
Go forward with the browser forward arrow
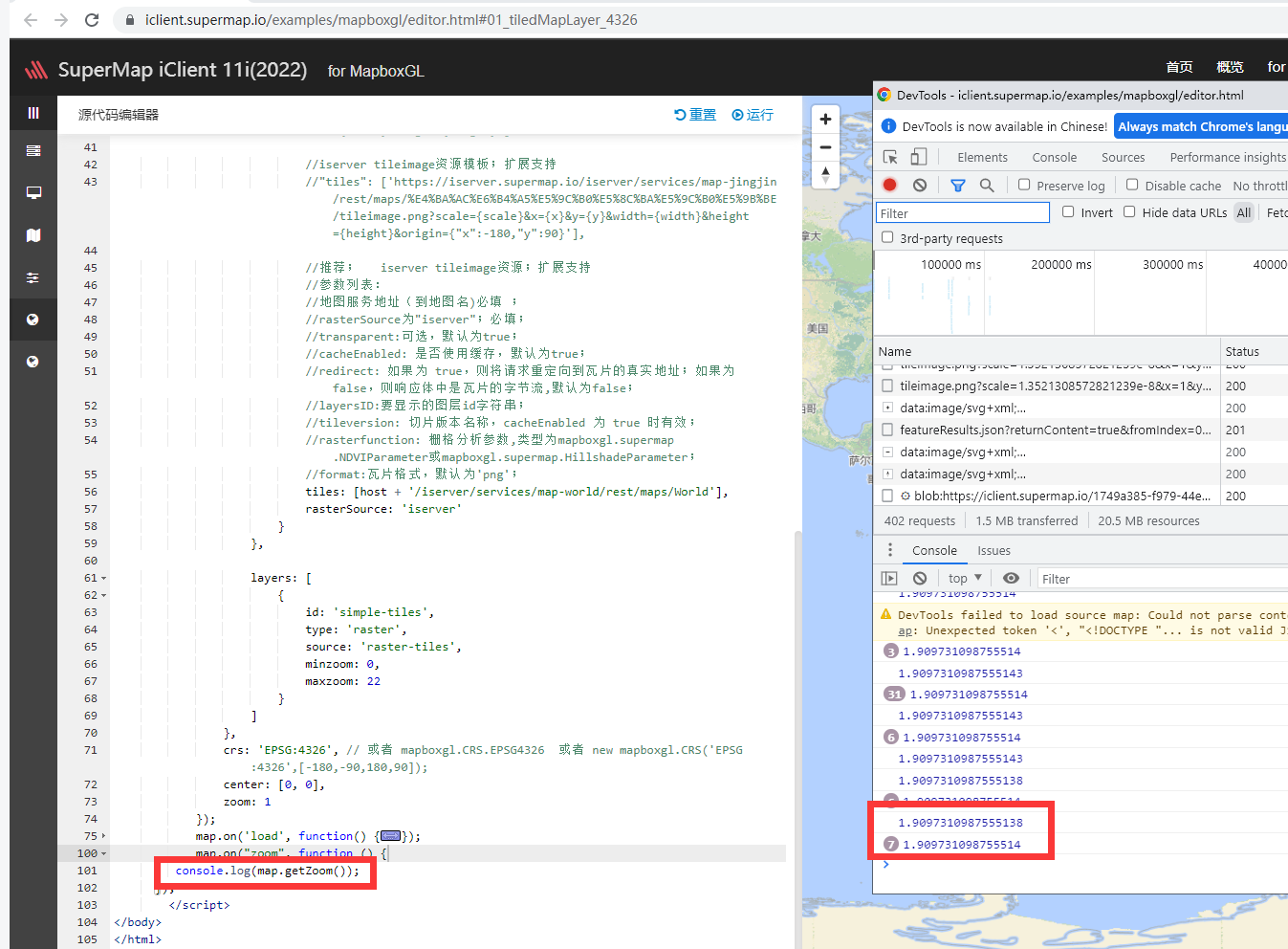pyautogui.click(x=61, y=20)
